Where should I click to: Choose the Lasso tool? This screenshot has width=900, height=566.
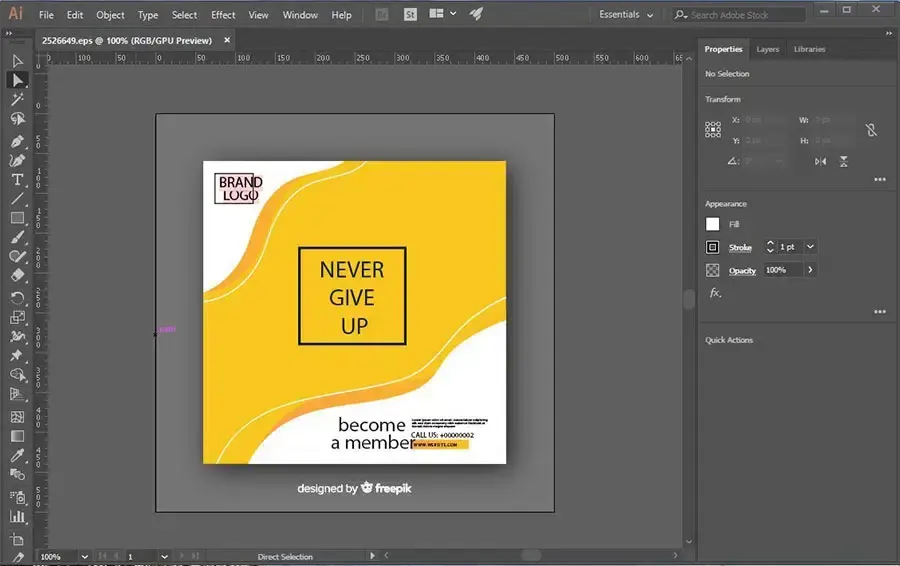coord(17,119)
